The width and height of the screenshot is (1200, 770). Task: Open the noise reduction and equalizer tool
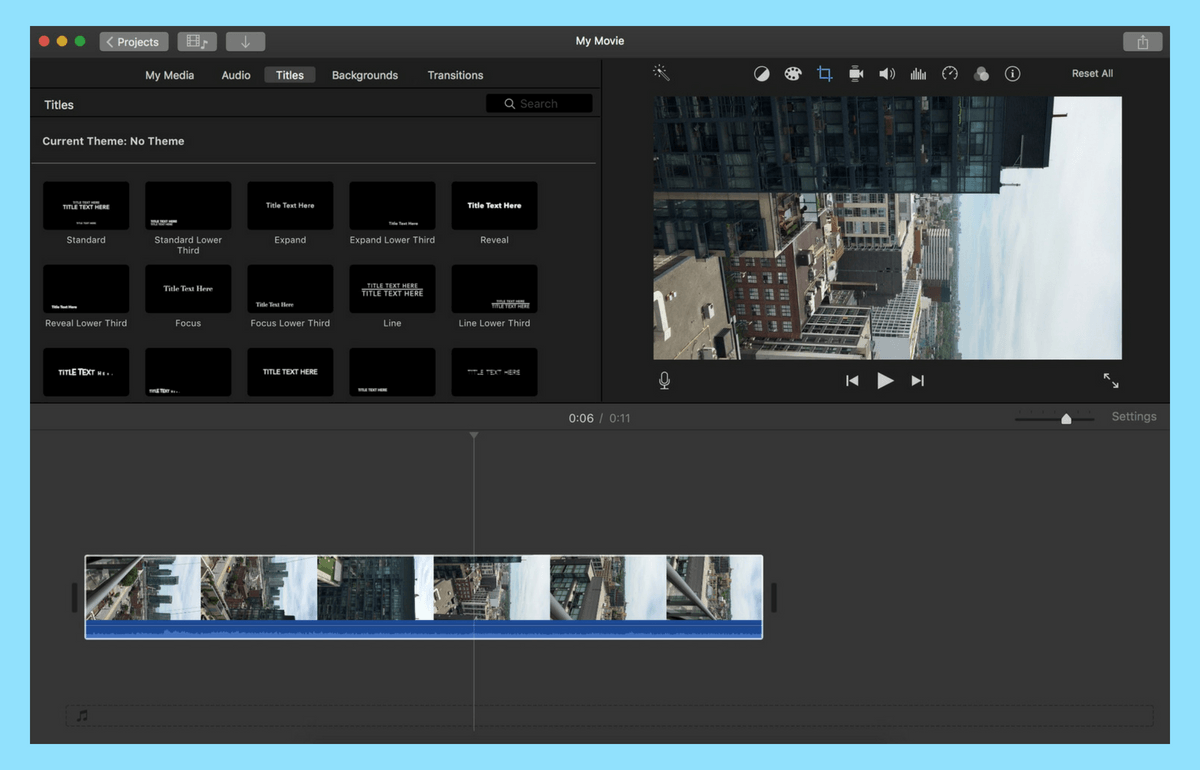click(918, 74)
